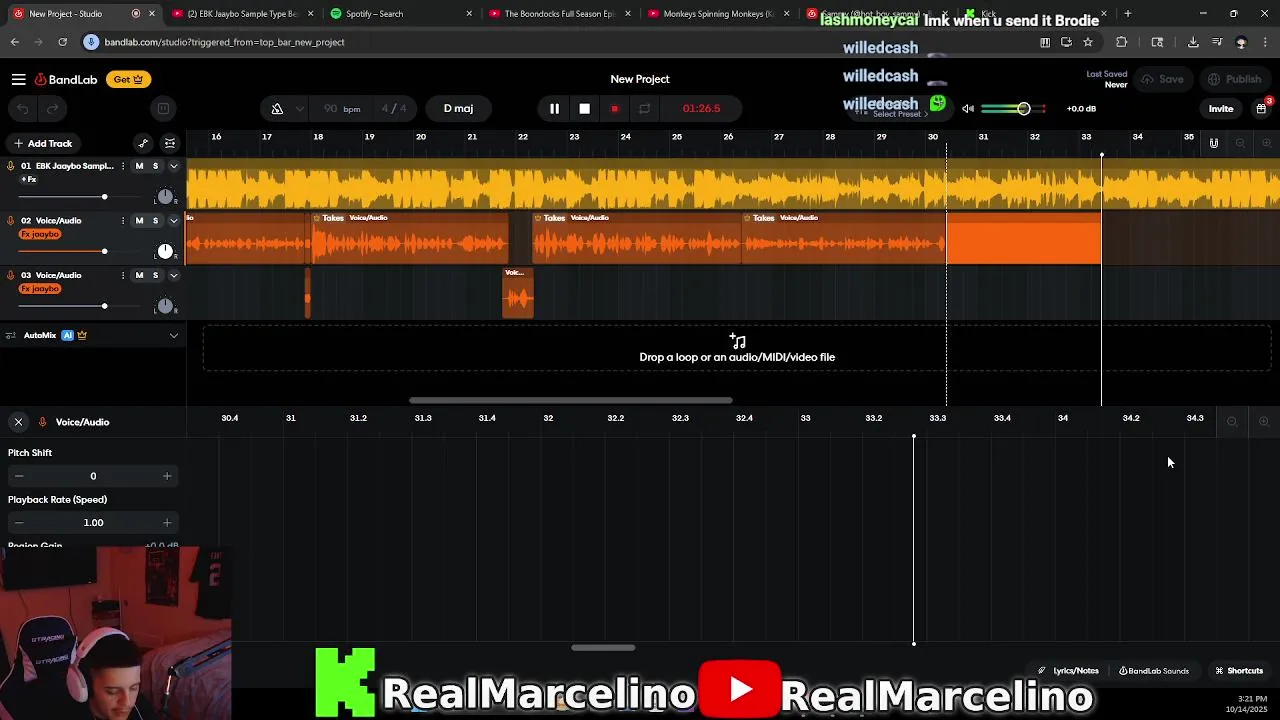The image size is (1280, 720).
Task: Click the BandLab logo
Action: 66,79
